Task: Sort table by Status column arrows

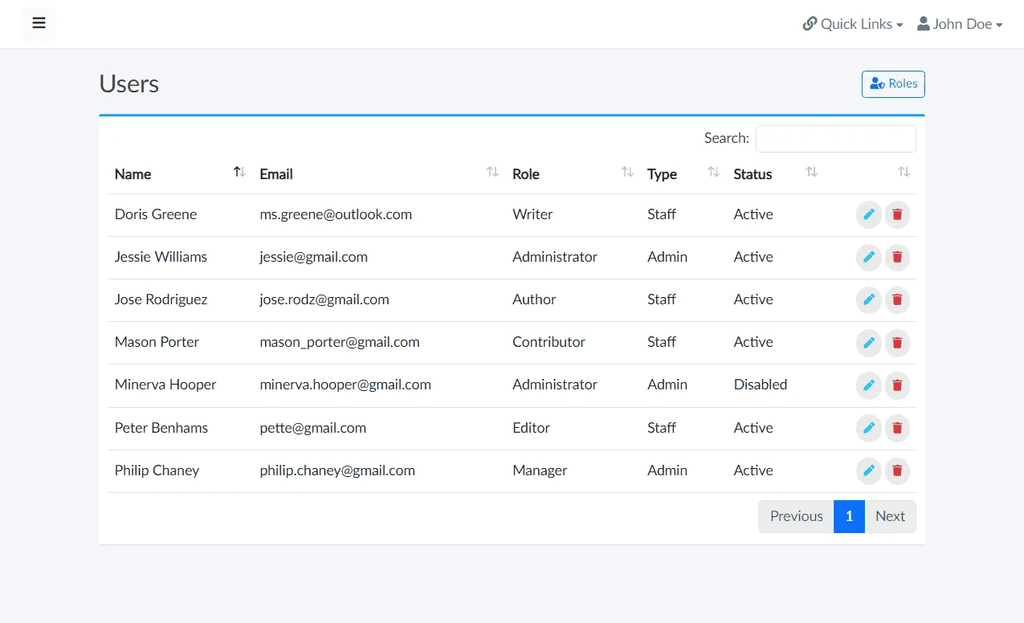Action: (x=811, y=172)
